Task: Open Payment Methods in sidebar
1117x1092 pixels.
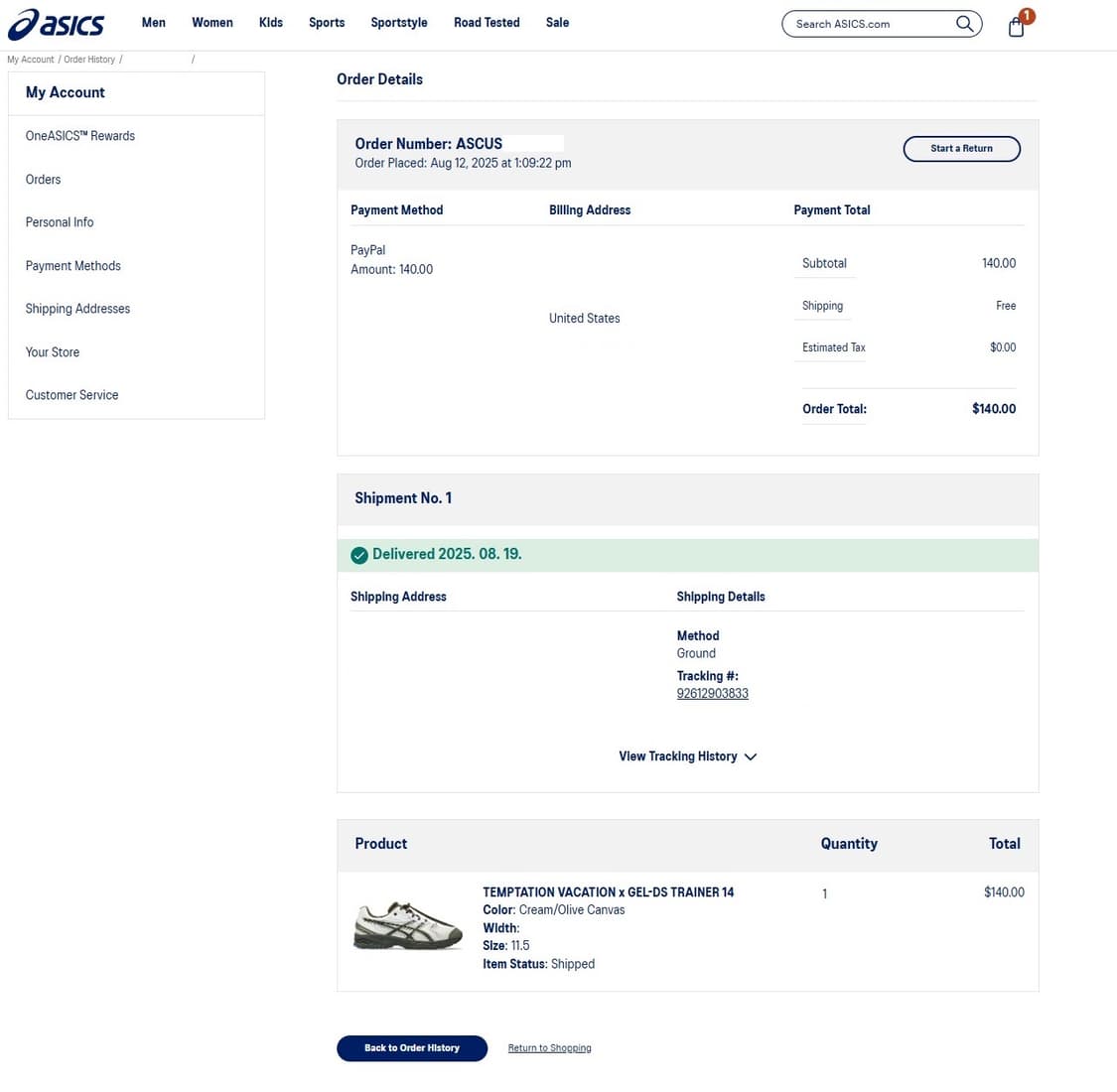Action: point(72,266)
